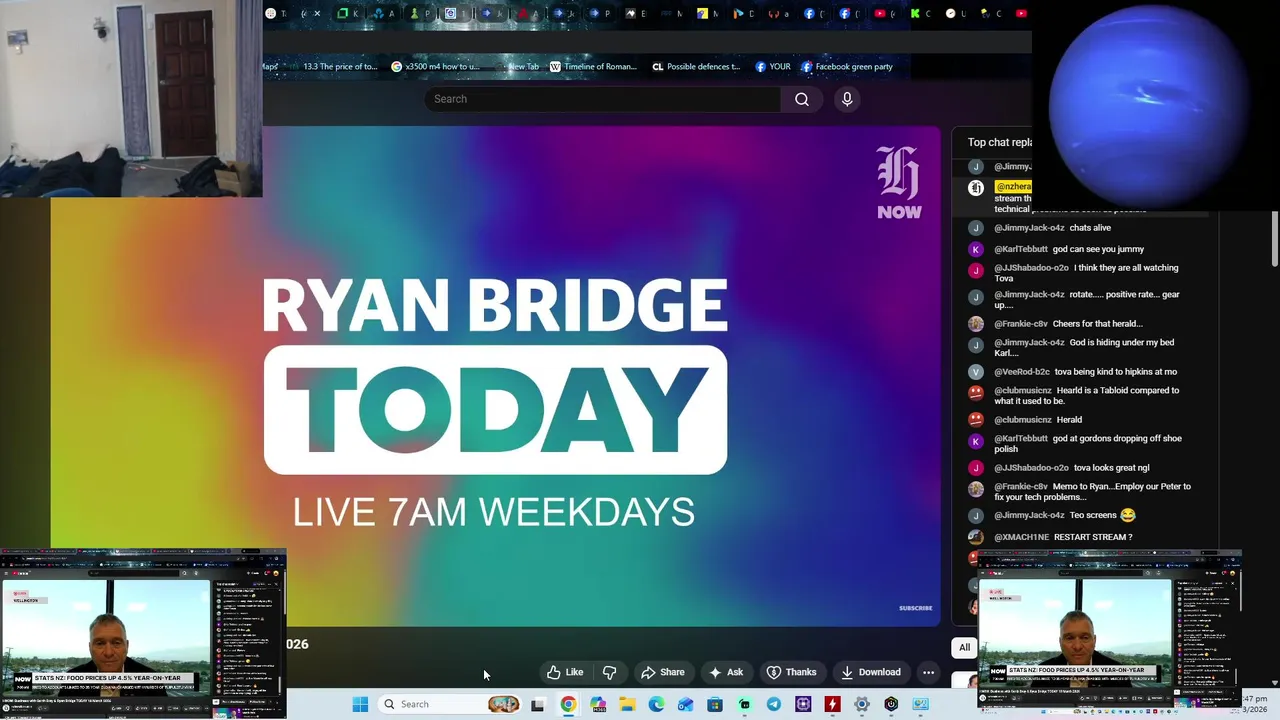Click inside the YouTube Search field
This screenshot has width=1280, height=720.
pyautogui.click(x=603, y=99)
